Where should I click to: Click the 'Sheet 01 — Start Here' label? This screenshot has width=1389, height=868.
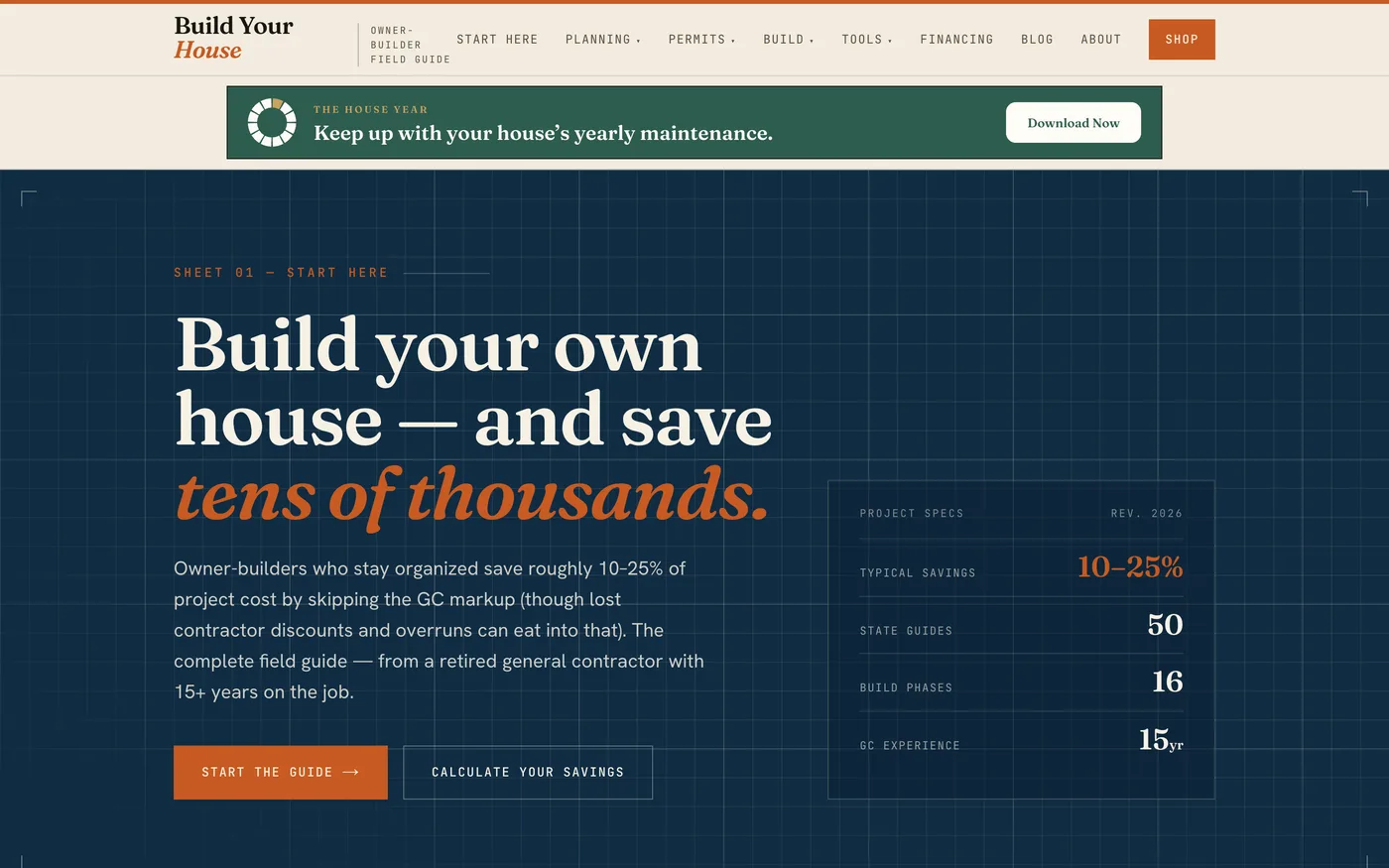(x=281, y=273)
